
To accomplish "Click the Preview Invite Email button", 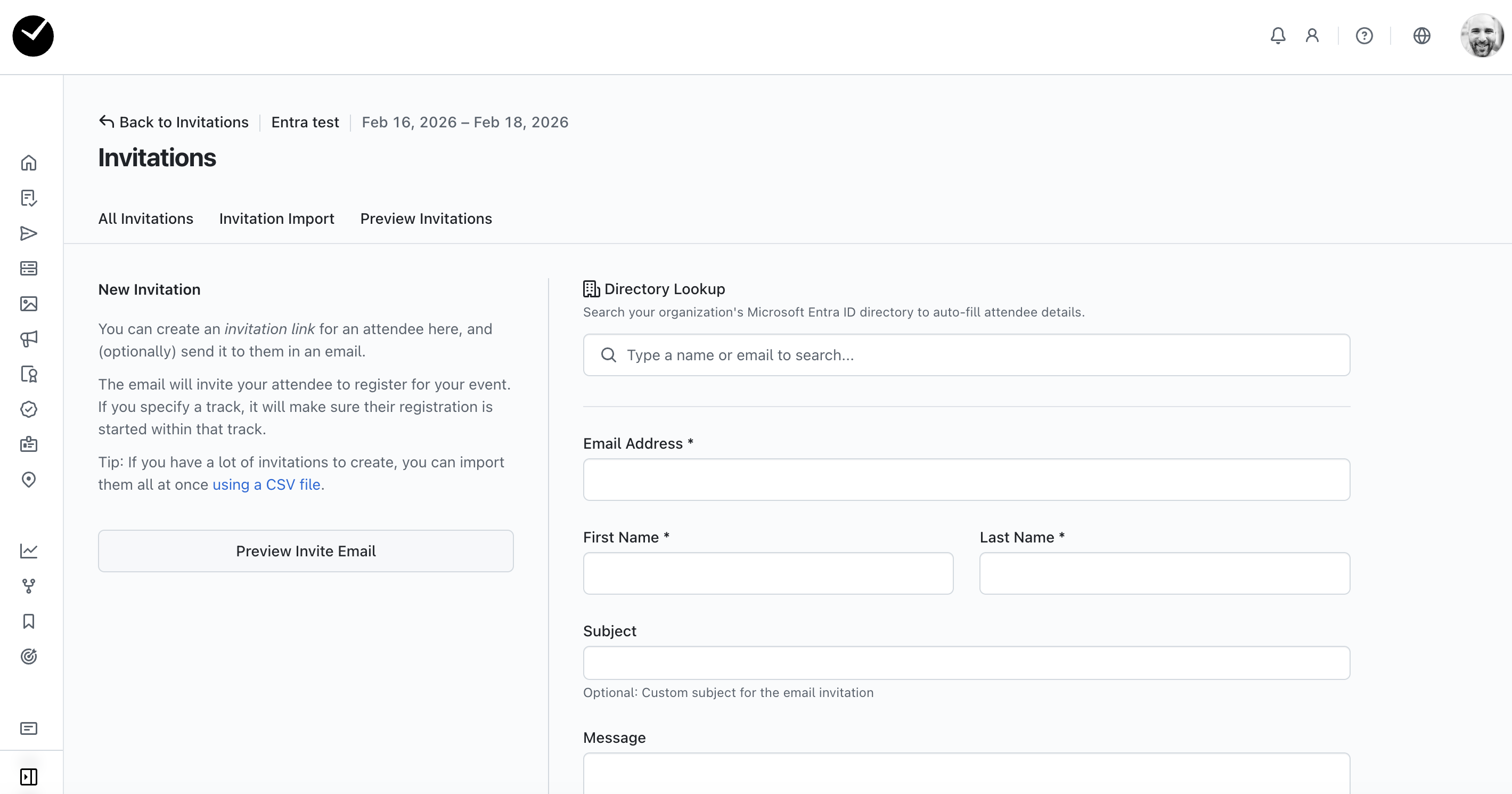I will pos(306,551).
